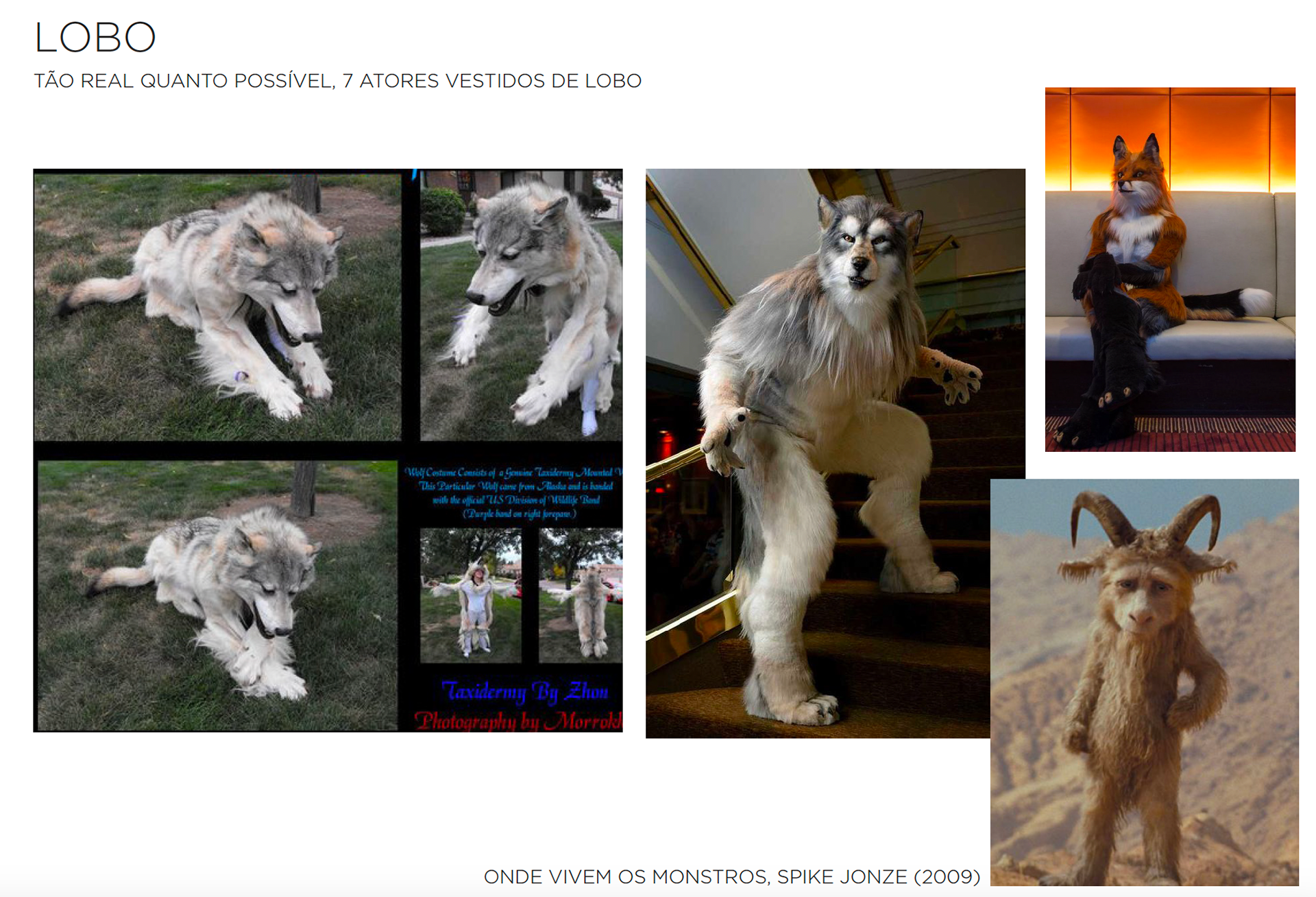
Task: Select the bottom-left wolf photo in the collage
Action: click(x=217, y=595)
